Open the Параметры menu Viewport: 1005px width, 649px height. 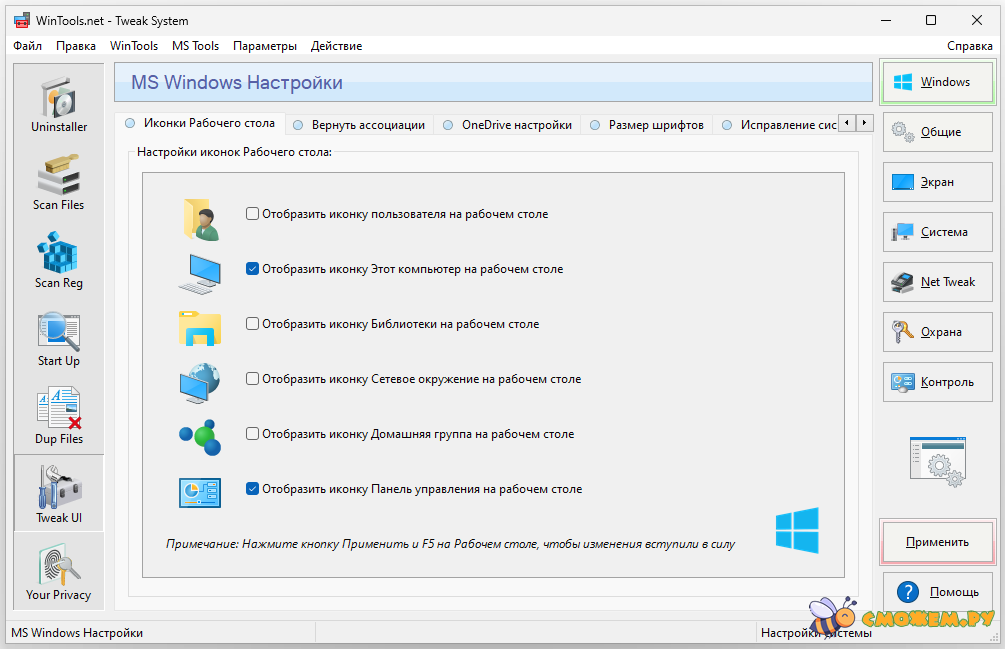click(265, 46)
